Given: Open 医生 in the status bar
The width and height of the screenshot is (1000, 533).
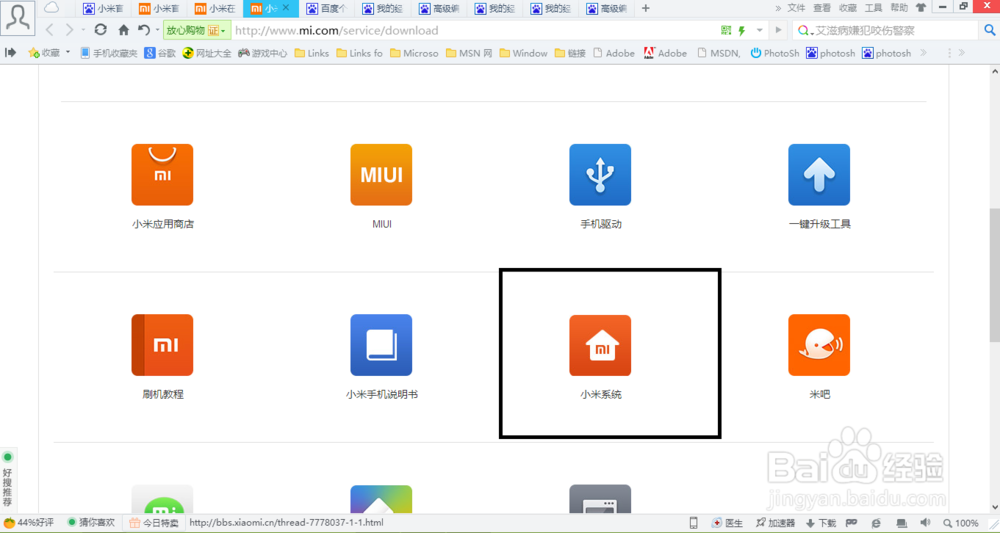Looking at the screenshot, I should pyautogui.click(x=728, y=523).
